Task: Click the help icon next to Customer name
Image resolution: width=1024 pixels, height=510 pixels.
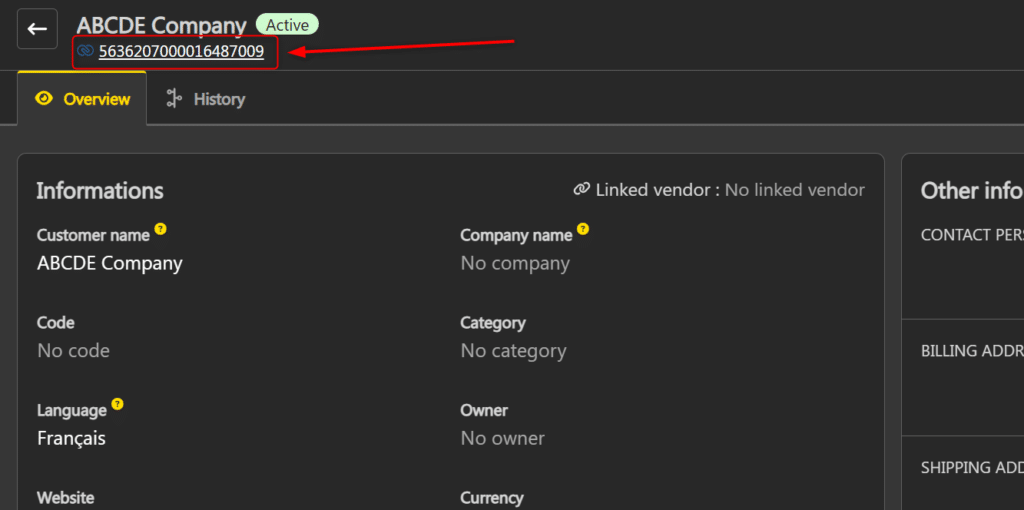Action: pyautogui.click(x=161, y=230)
